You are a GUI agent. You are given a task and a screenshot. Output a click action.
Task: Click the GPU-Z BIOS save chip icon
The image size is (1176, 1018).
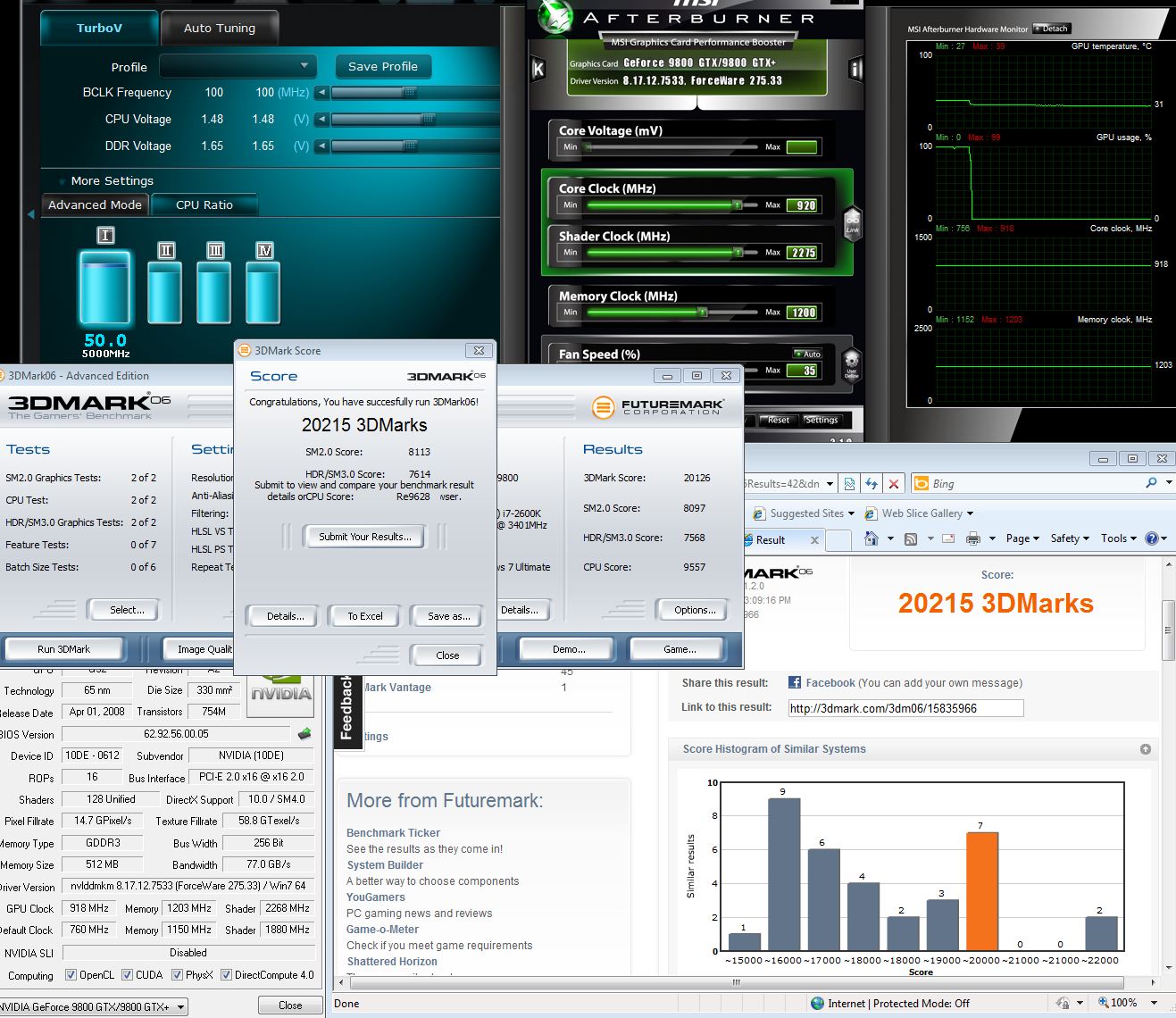point(304,734)
